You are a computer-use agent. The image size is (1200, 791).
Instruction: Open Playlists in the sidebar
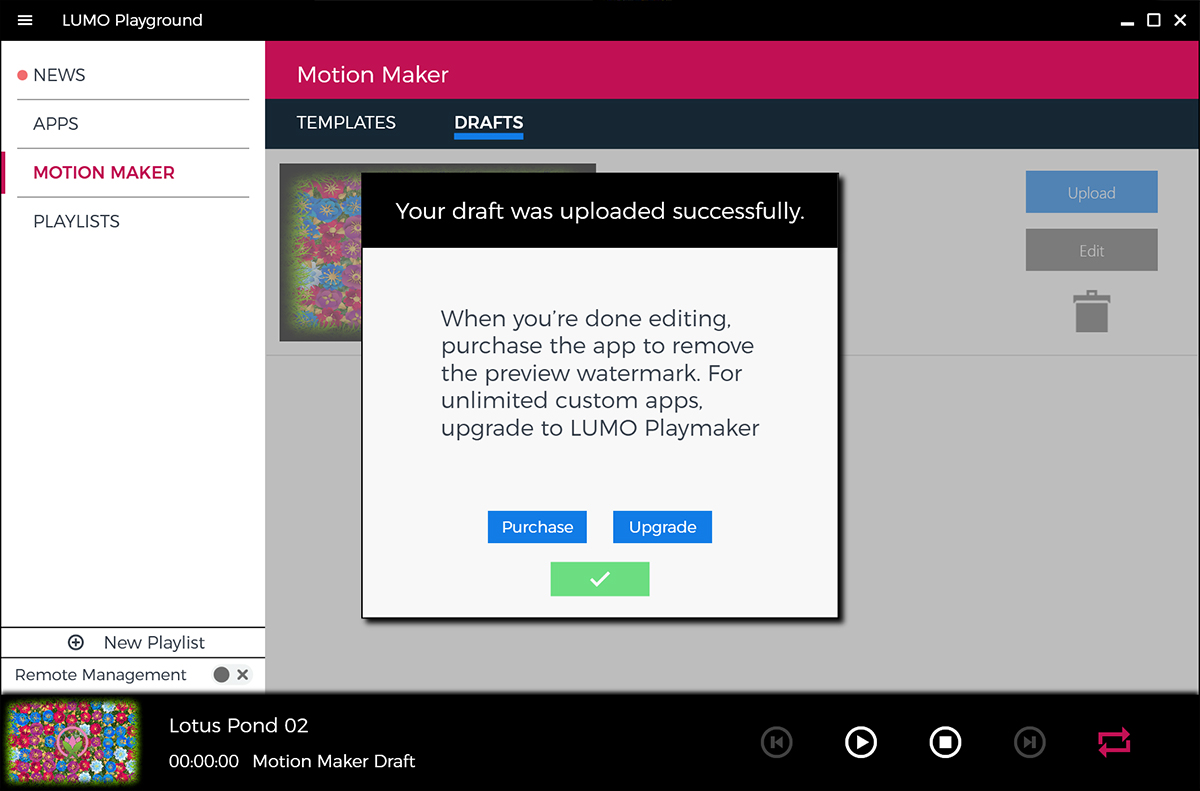76,221
